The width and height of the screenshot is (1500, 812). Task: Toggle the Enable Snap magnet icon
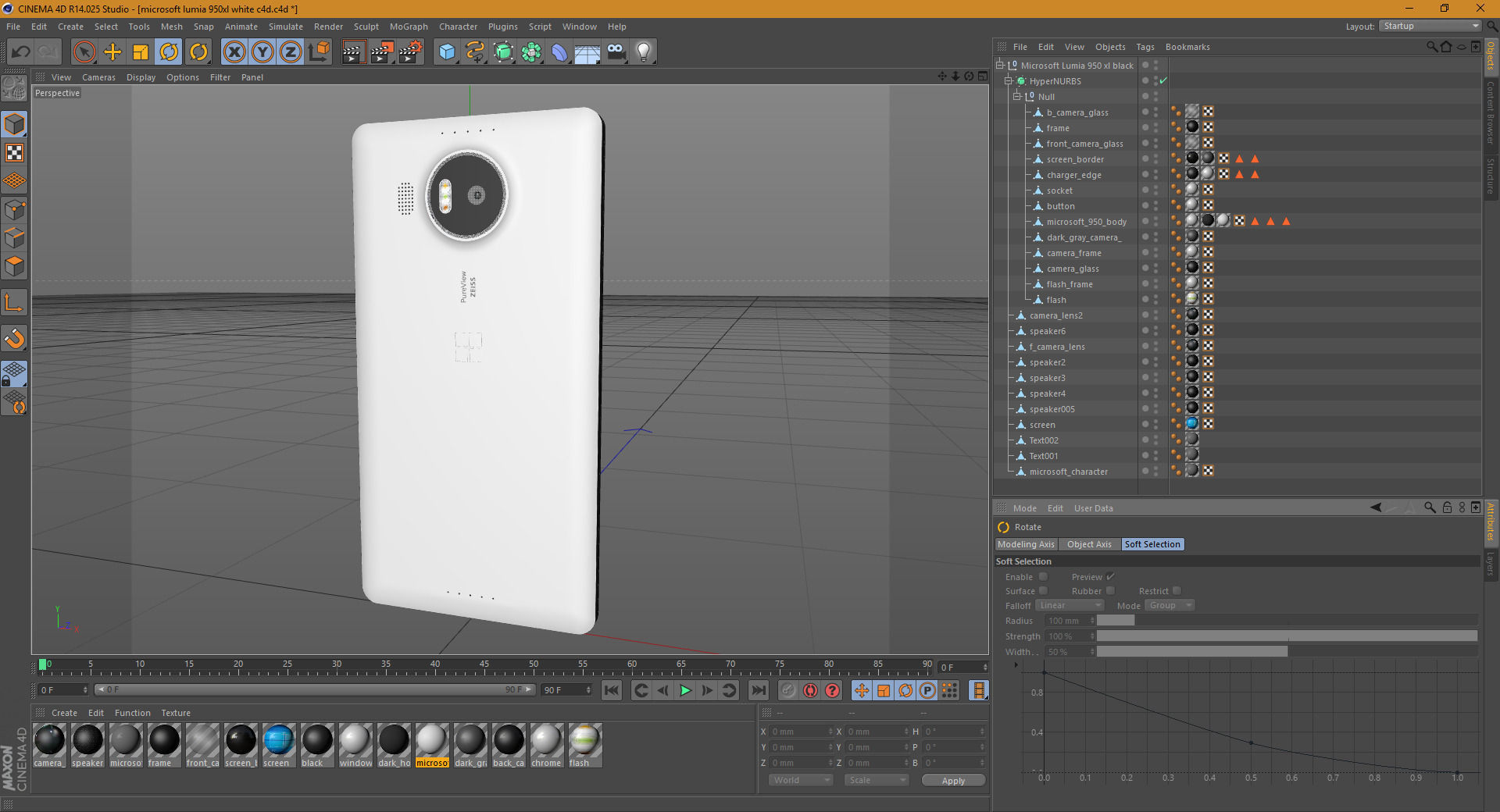[15, 338]
